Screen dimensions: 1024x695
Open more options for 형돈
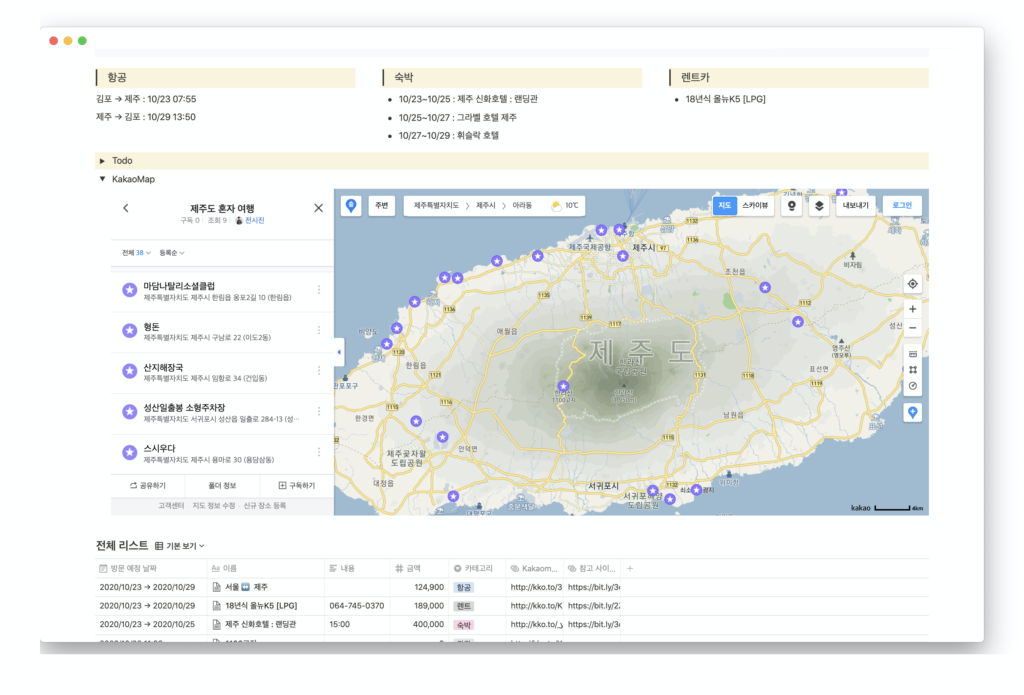tap(319, 330)
